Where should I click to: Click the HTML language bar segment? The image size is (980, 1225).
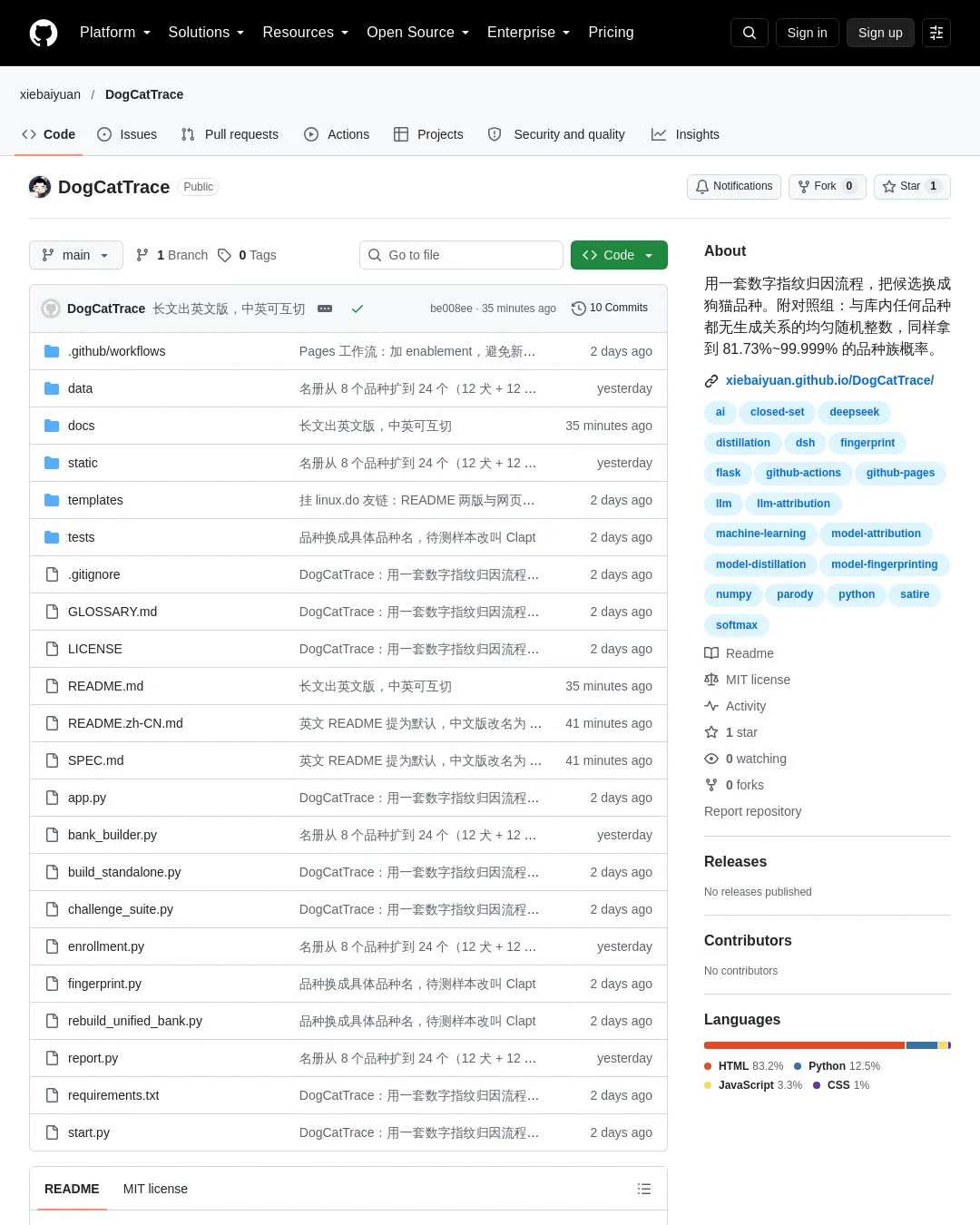tap(804, 1045)
